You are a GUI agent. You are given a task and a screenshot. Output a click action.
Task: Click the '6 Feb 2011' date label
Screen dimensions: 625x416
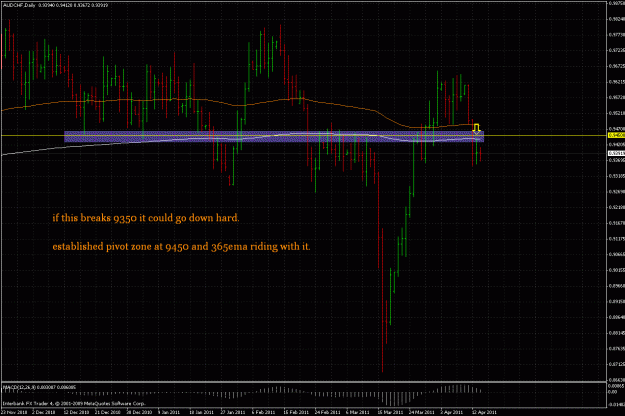point(263,412)
